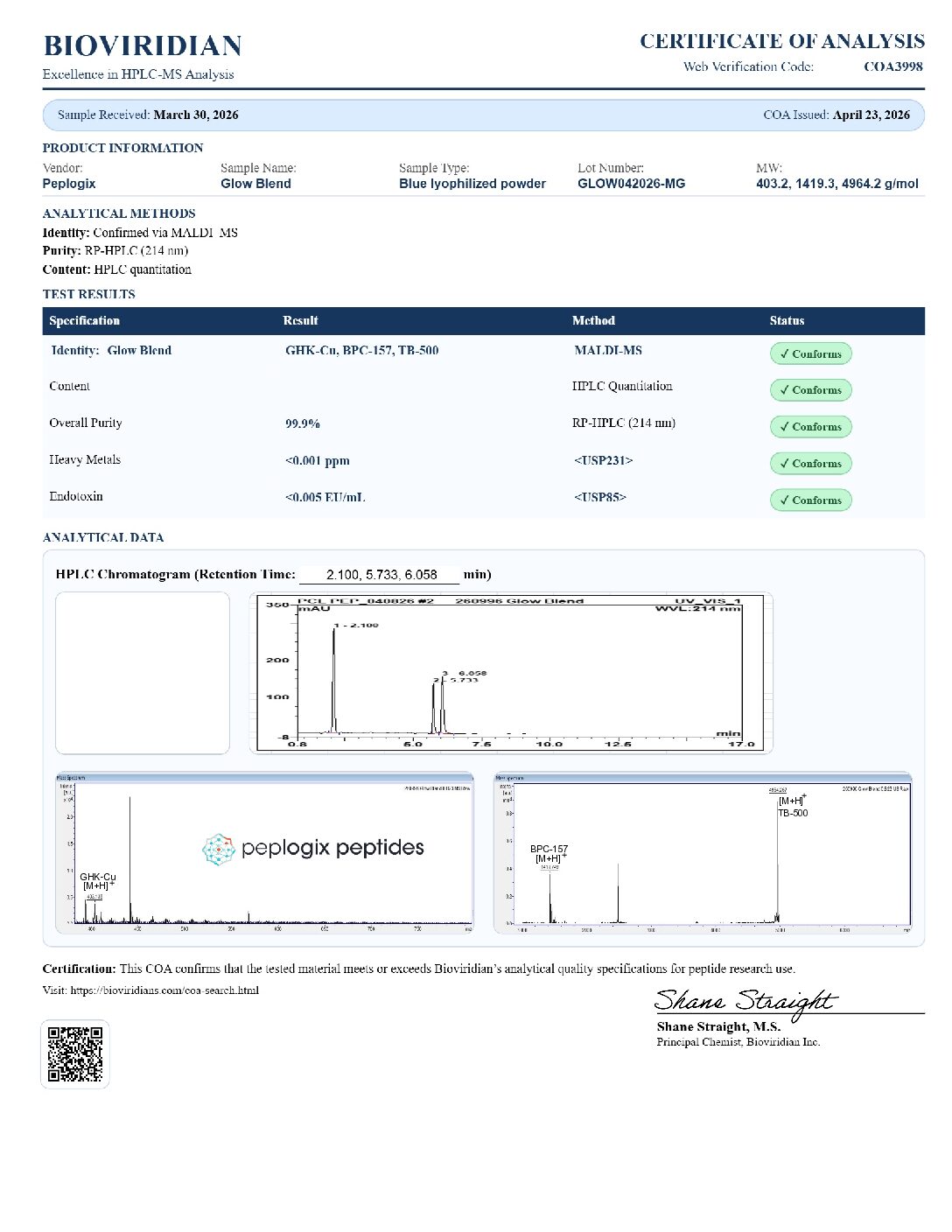Click the Excellence in HPLC-MS Analysis tagline
This screenshot has width=952, height=1232.
pos(138,74)
